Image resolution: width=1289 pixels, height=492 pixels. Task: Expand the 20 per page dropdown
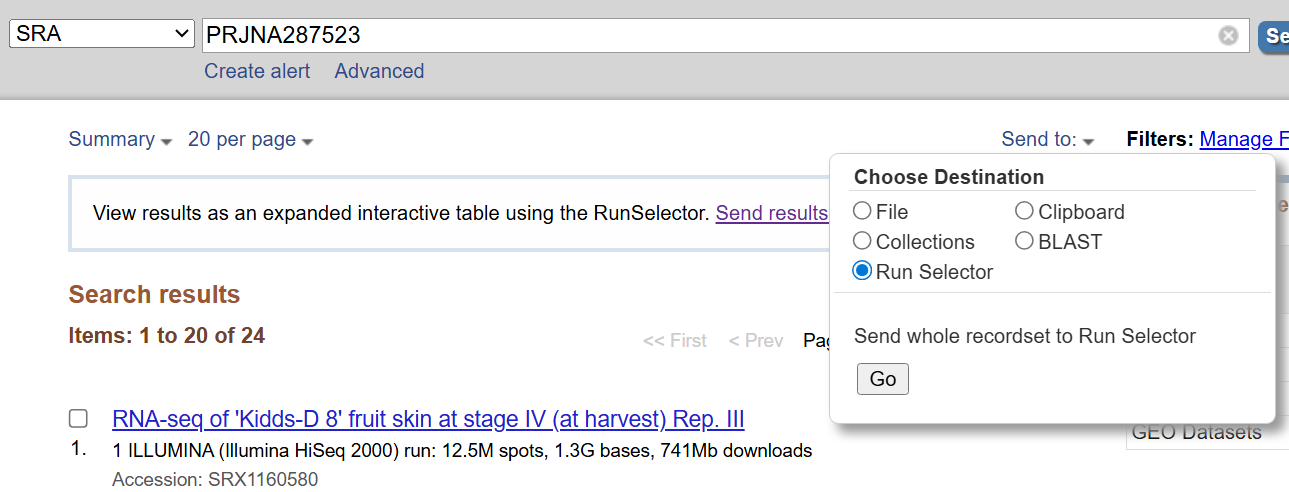(250, 140)
